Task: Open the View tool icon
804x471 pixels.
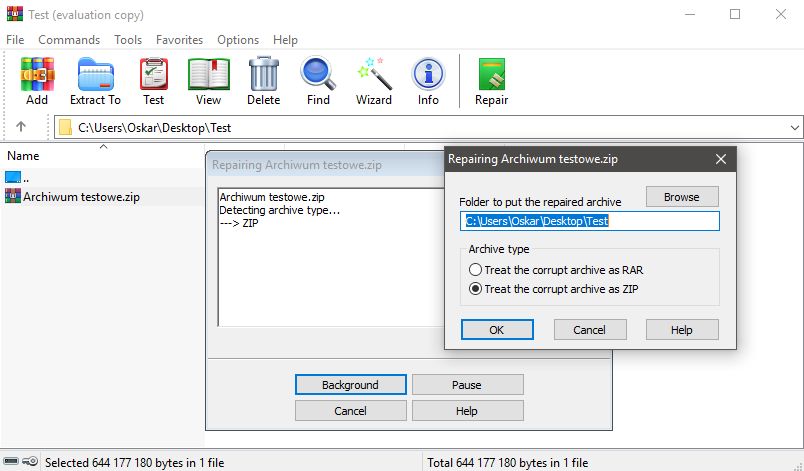Action: [208, 81]
